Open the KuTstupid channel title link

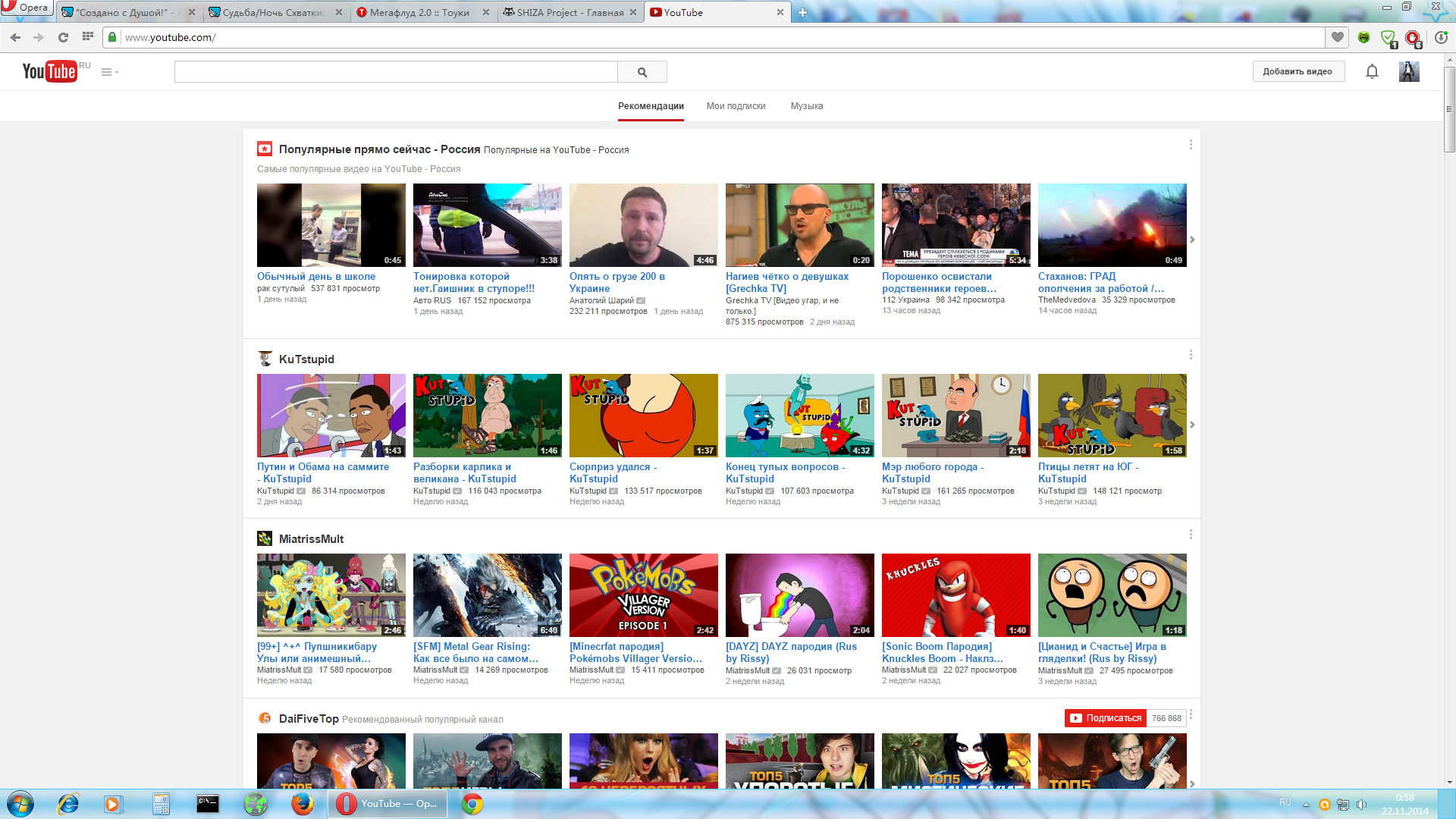[x=306, y=359]
